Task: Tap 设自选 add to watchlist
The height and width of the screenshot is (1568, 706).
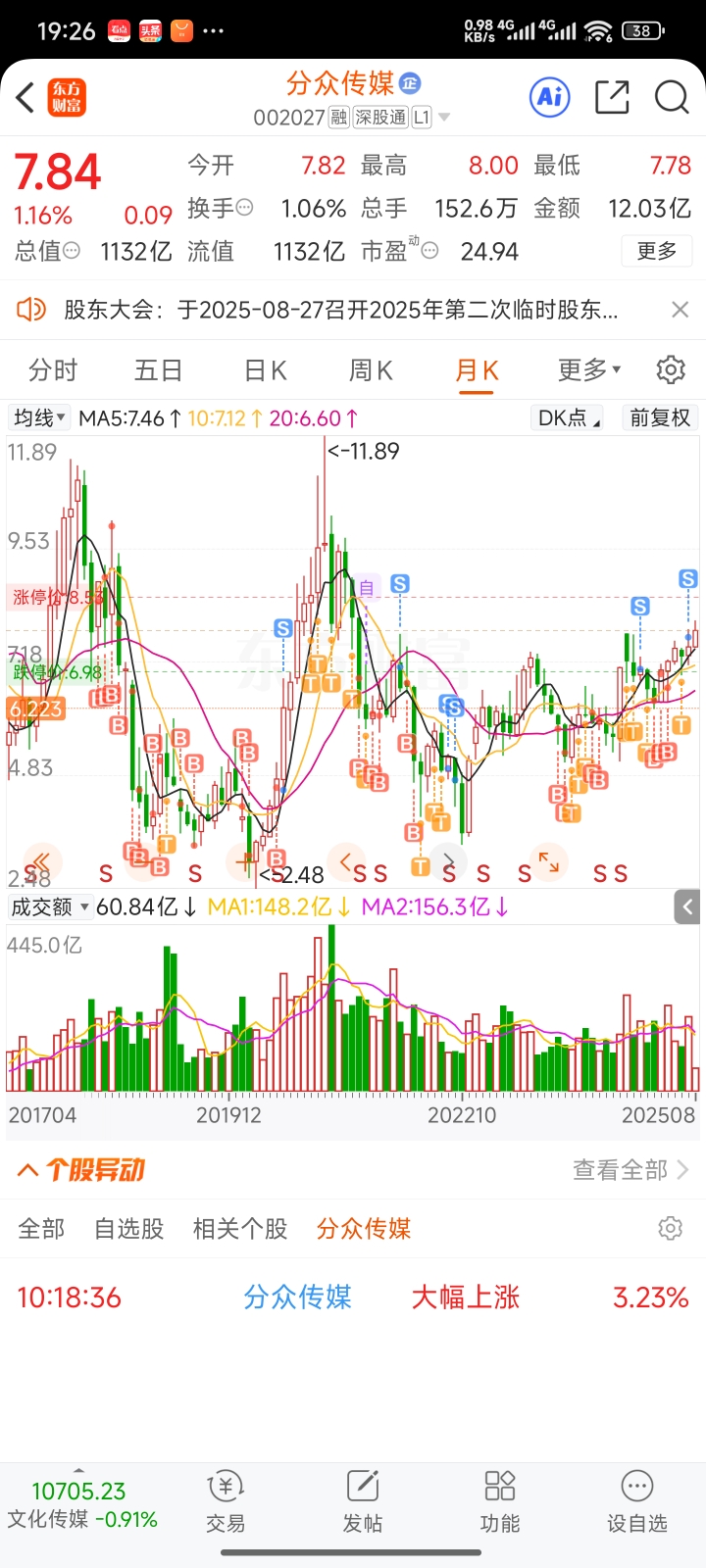Action: (637, 1501)
